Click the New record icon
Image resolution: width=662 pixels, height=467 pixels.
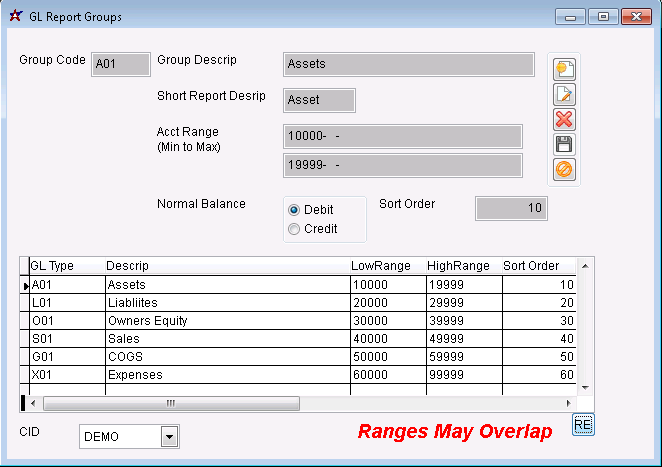pos(564,70)
